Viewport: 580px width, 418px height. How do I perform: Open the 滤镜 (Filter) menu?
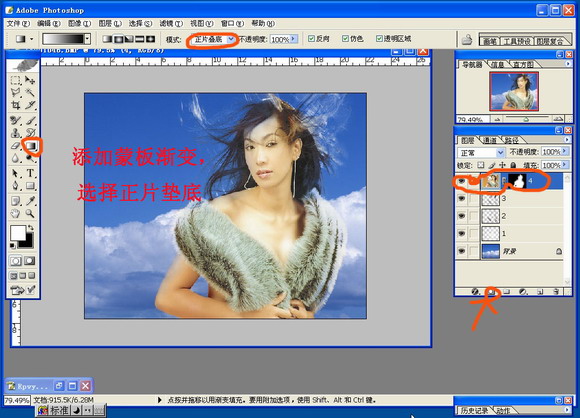[171, 23]
